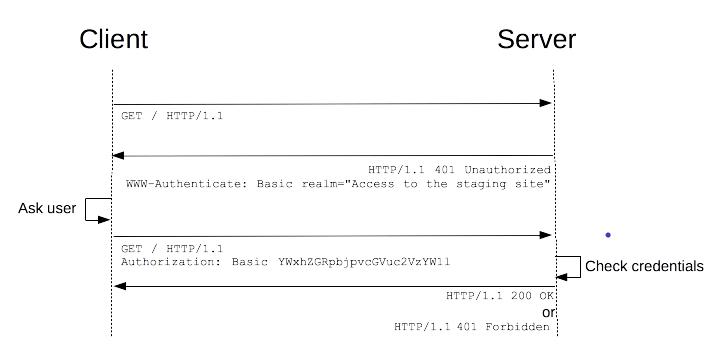Click the Ask user label
The image size is (715, 362).
47,208
